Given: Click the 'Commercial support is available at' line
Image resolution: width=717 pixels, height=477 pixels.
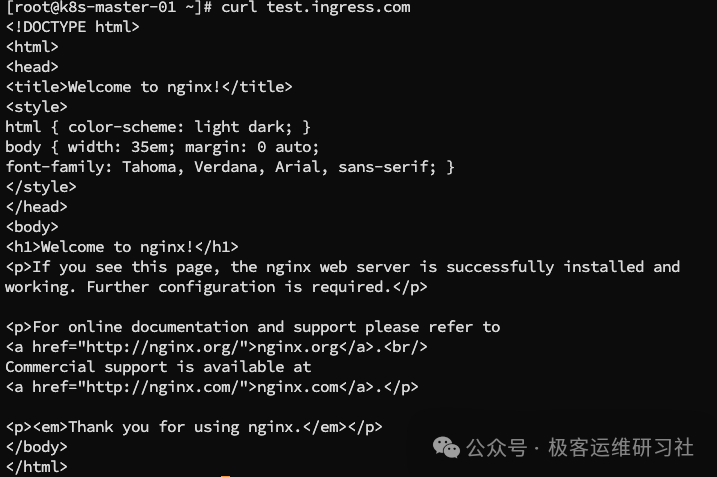Looking at the screenshot, I should 158,367.
